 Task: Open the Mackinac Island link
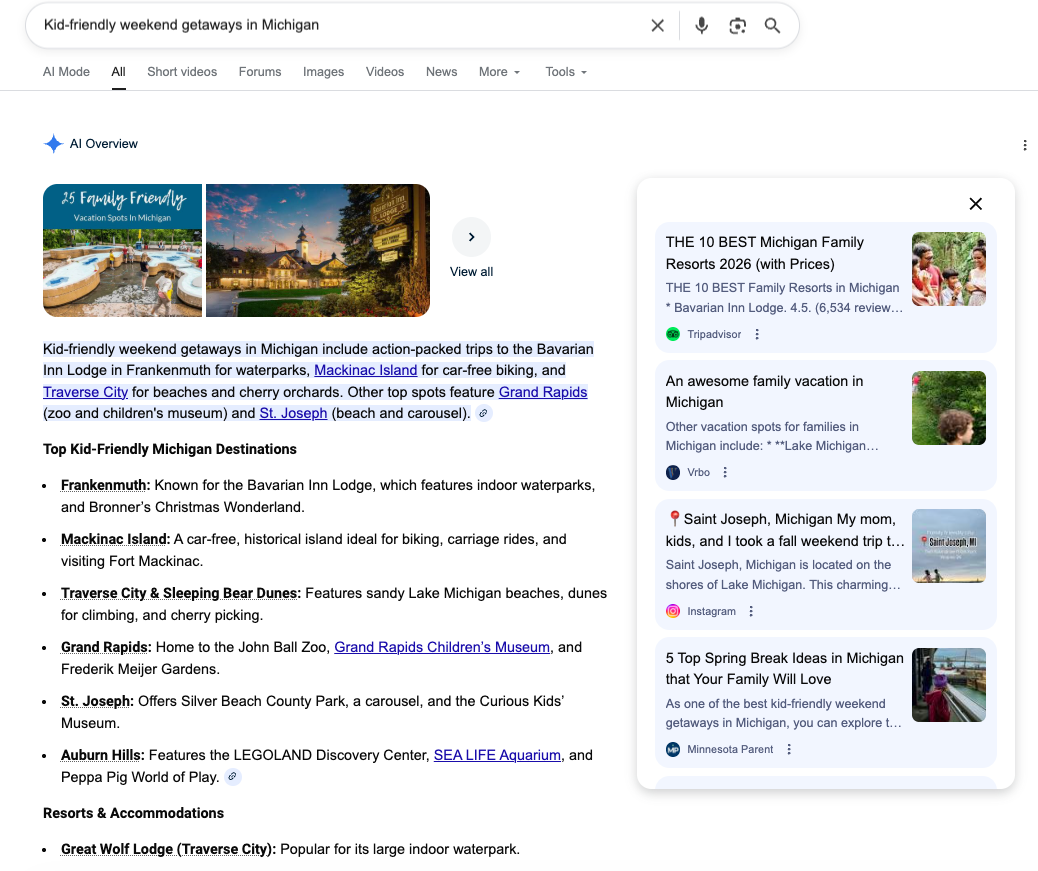tap(365, 370)
